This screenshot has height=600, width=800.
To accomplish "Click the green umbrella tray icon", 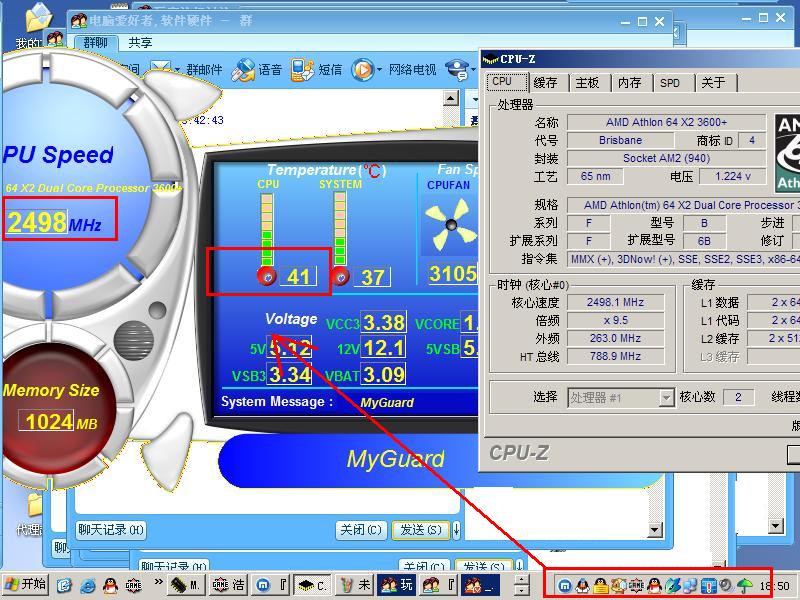I will tap(744, 585).
